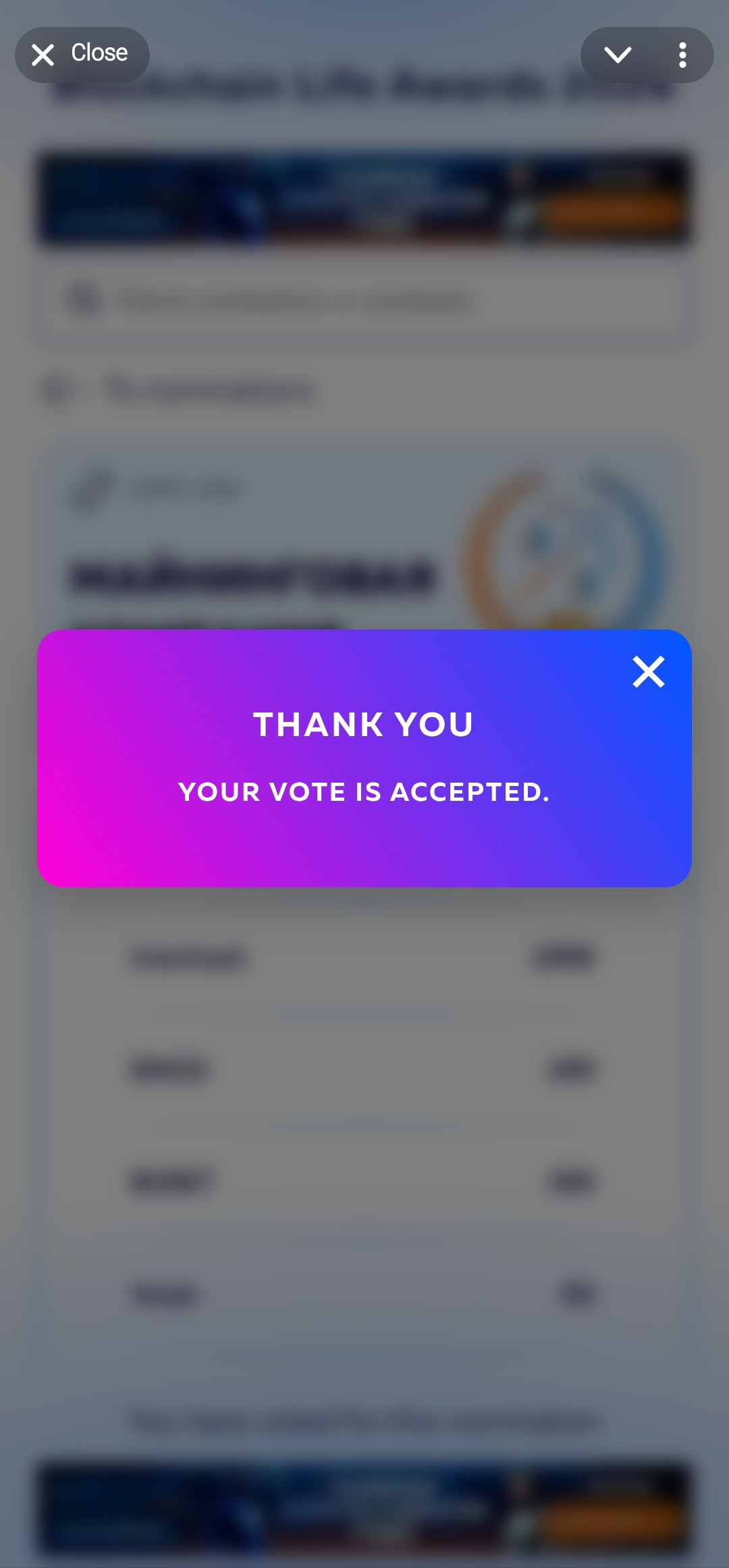
Task: Open the three-dot more options menu
Action: click(x=682, y=55)
